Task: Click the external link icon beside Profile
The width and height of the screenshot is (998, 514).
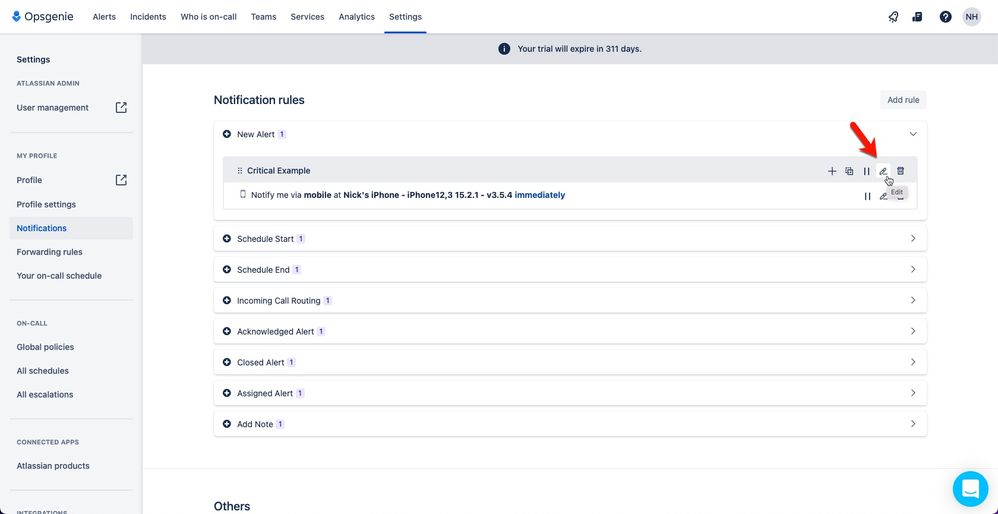Action: point(121,180)
